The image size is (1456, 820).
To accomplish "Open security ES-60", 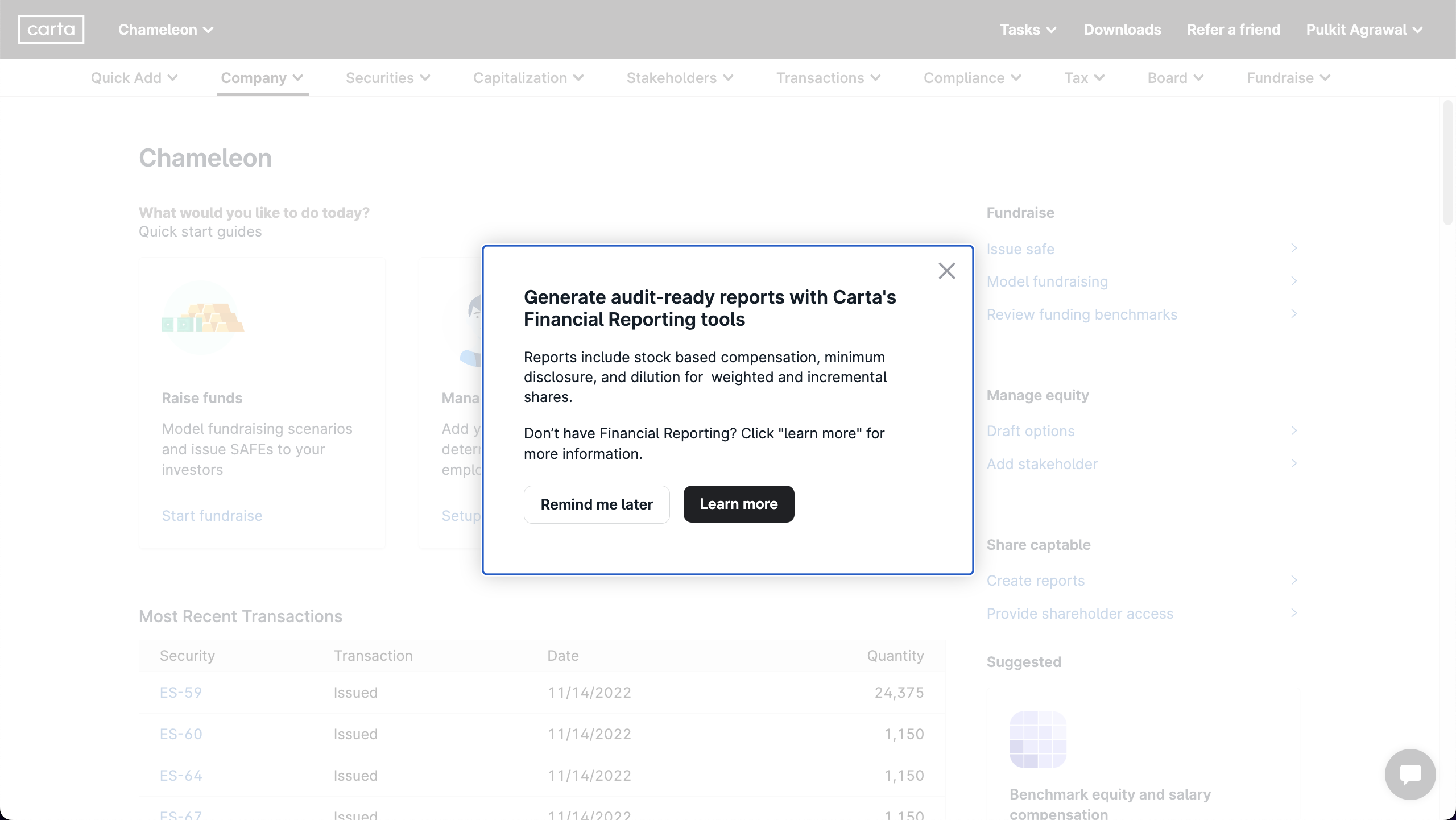I will 181,734.
